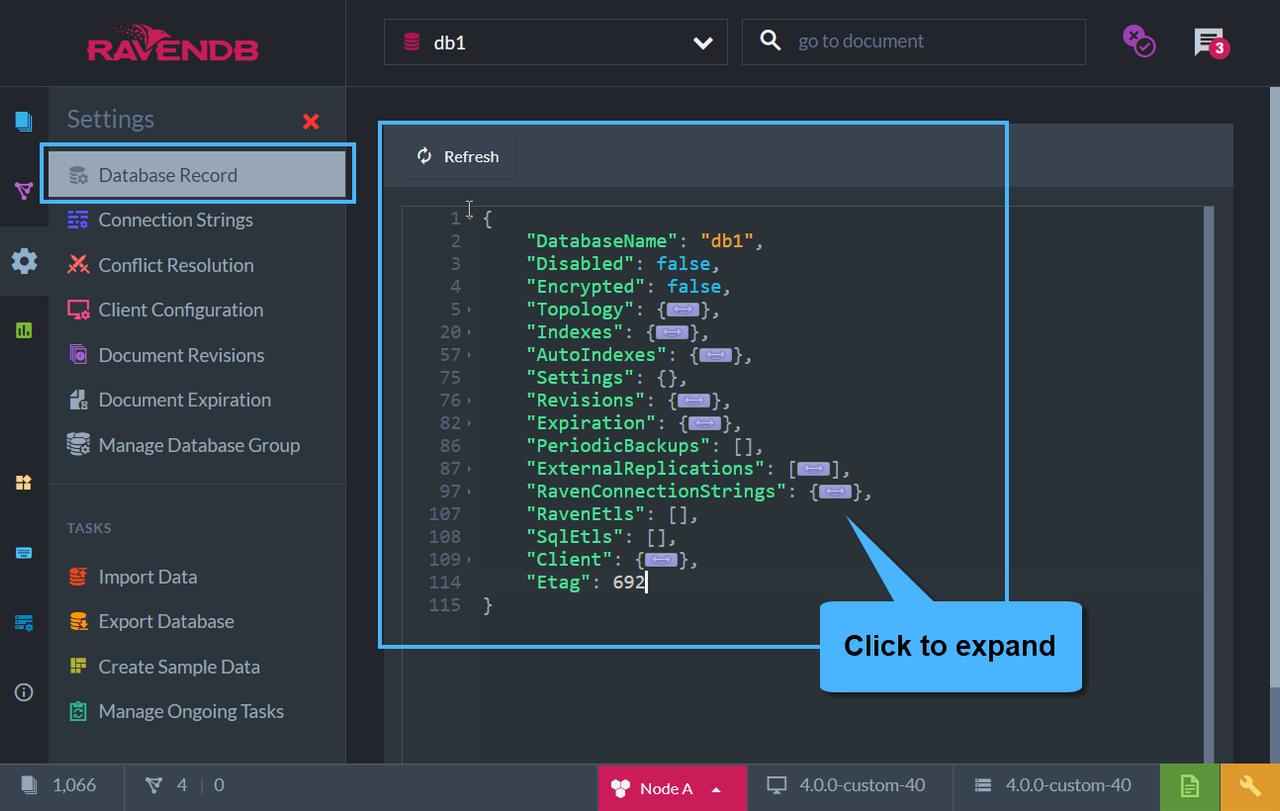Click the client version 4.0.0-custom-40 with monitor icon
The height and width of the screenshot is (811, 1280).
coord(846,786)
